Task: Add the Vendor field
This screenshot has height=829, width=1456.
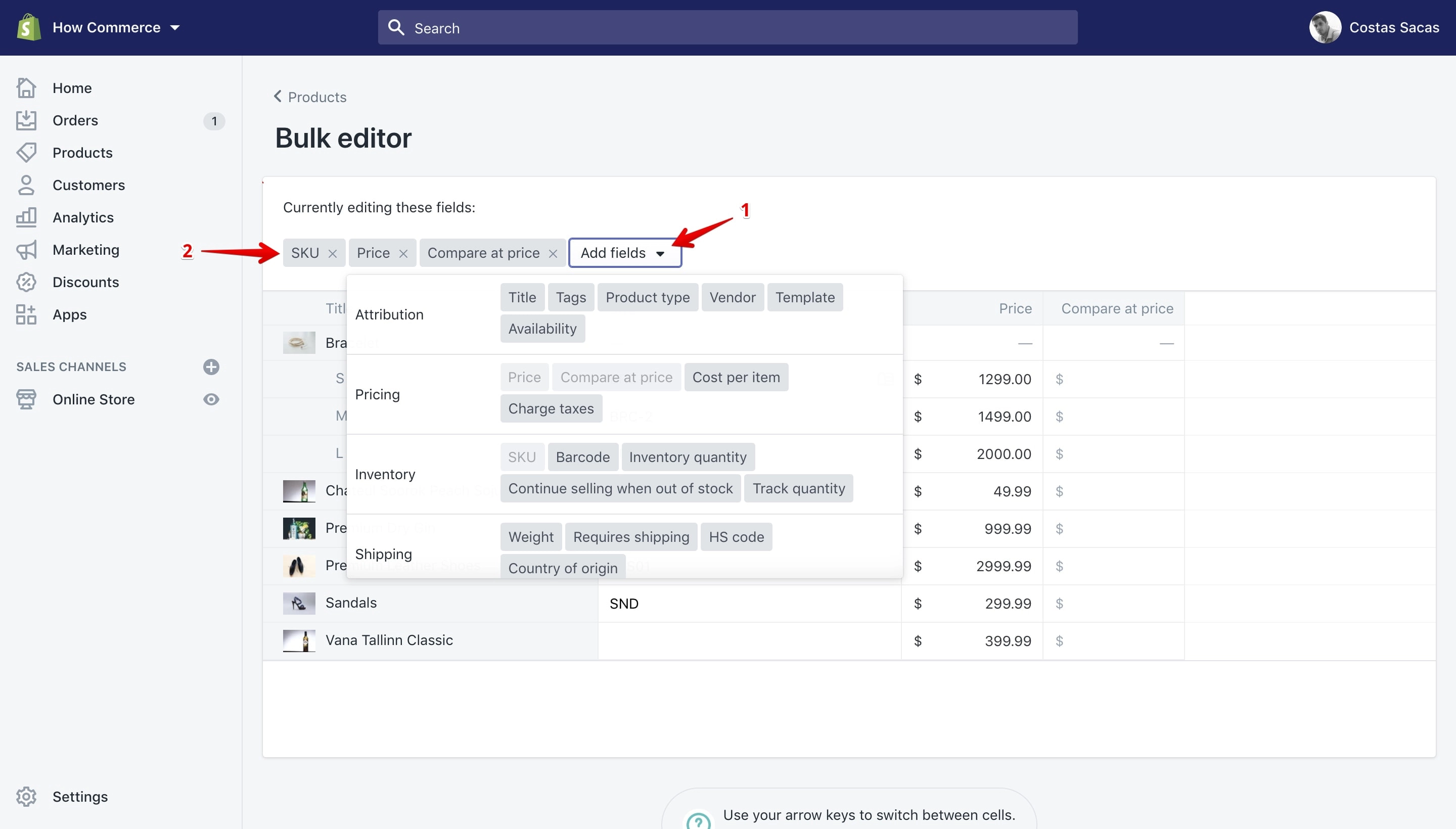Action: point(732,297)
